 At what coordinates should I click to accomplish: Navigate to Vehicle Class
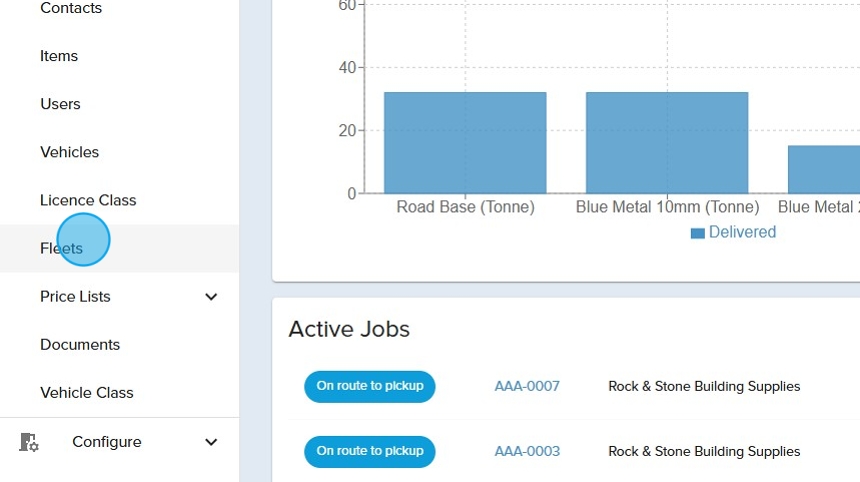tap(86, 393)
